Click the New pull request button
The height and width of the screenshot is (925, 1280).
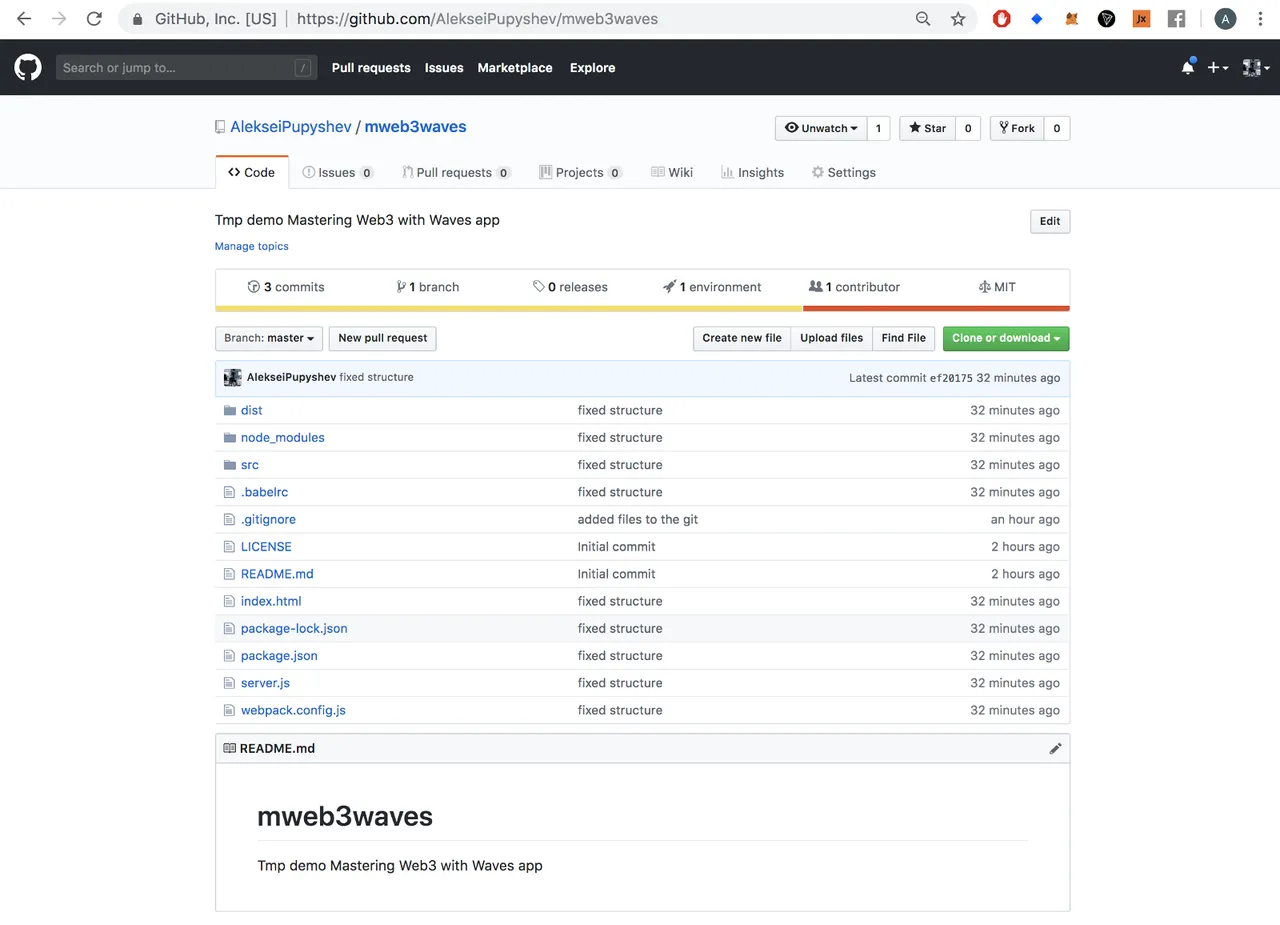[x=383, y=338]
